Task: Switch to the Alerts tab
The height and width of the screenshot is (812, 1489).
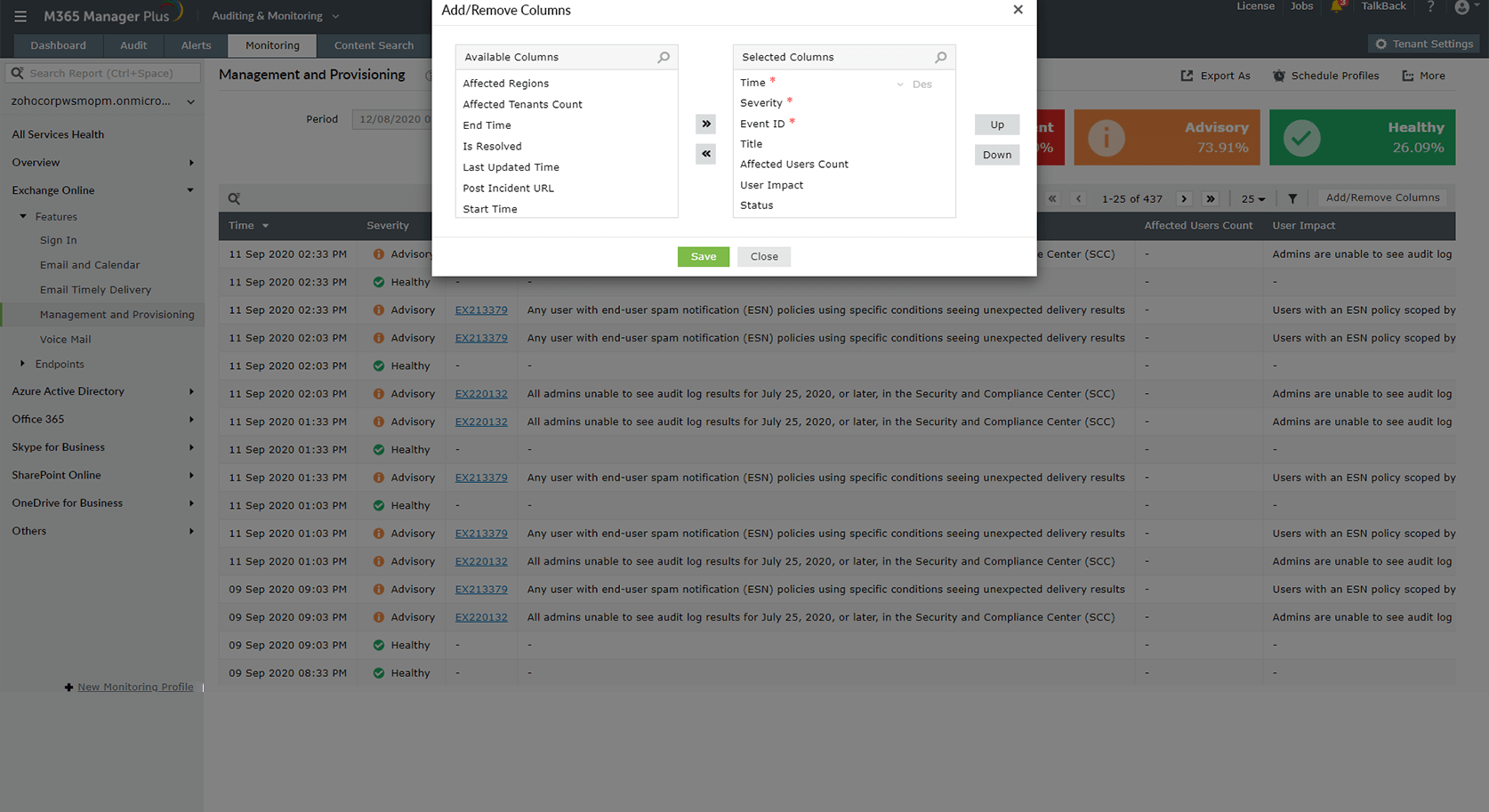Action: coord(197,45)
